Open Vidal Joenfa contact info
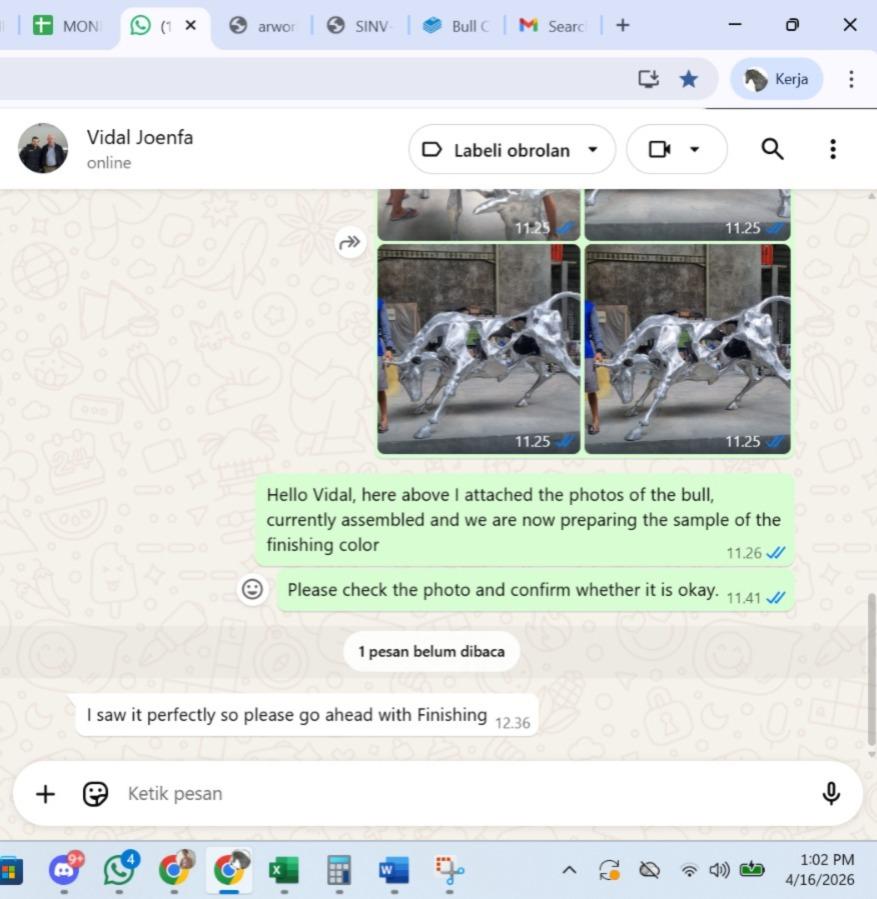This screenshot has width=877, height=899. tap(140, 149)
